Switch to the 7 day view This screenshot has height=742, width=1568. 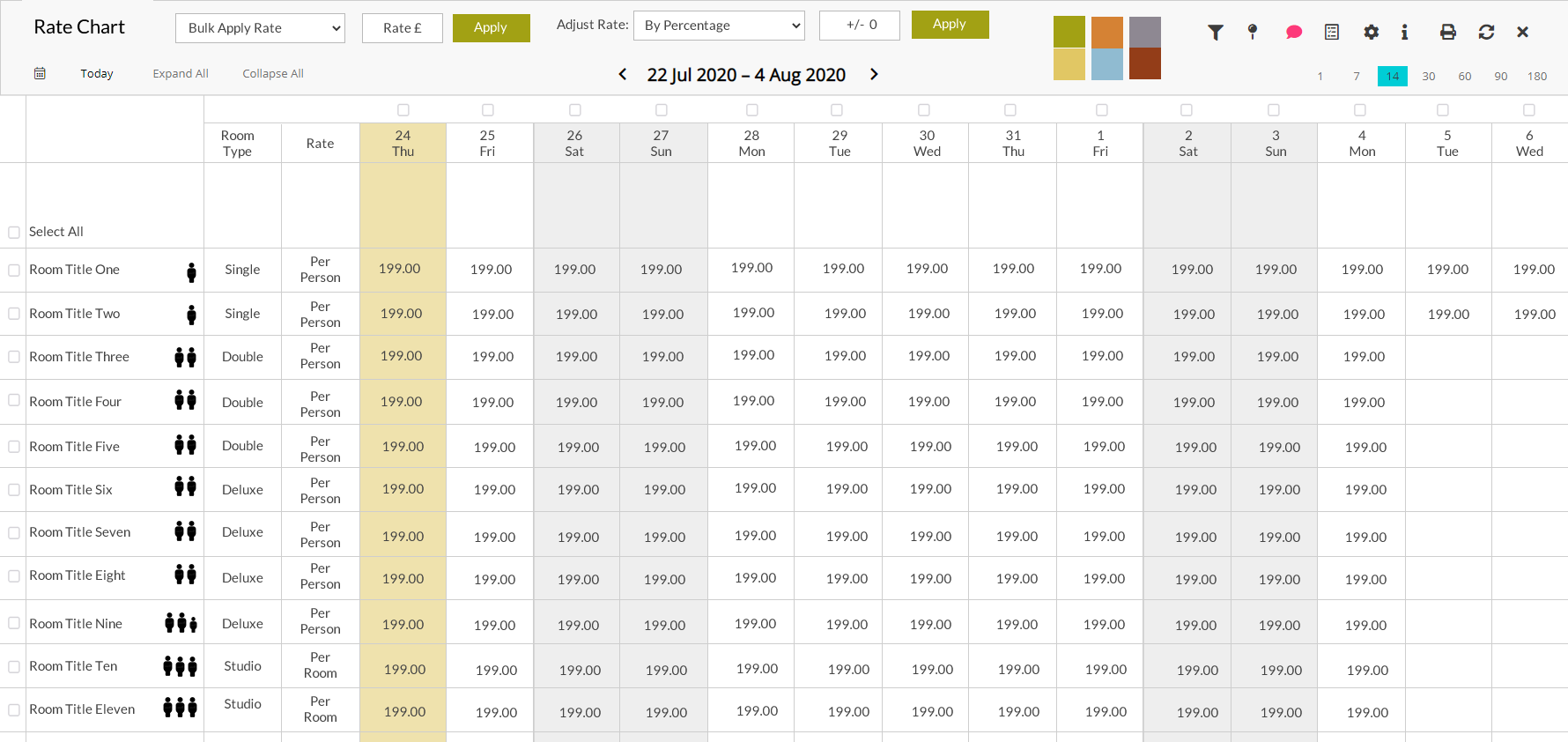1357,77
